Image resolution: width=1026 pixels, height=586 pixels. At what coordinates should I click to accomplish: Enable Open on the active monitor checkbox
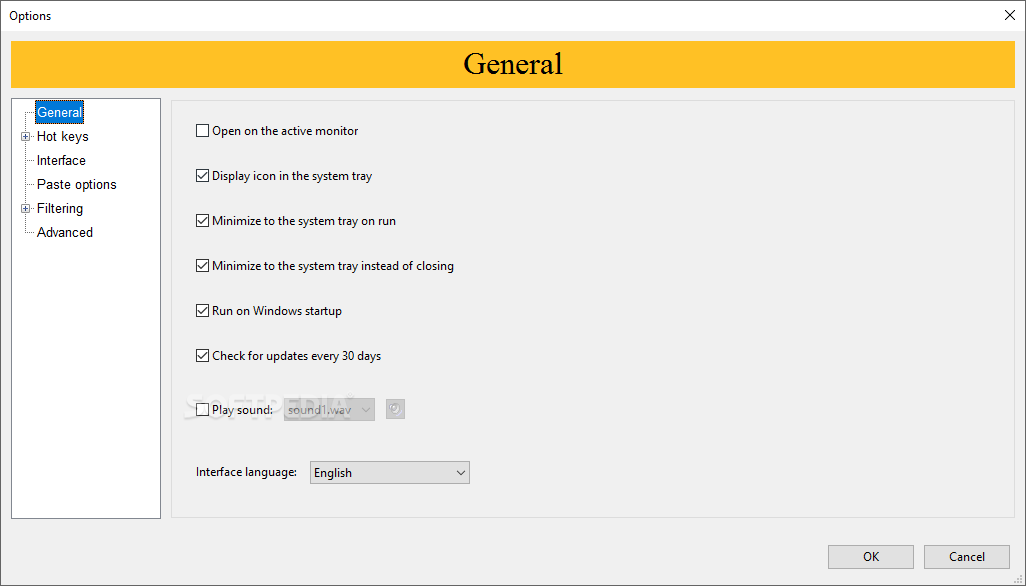pyautogui.click(x=203, y=131)
